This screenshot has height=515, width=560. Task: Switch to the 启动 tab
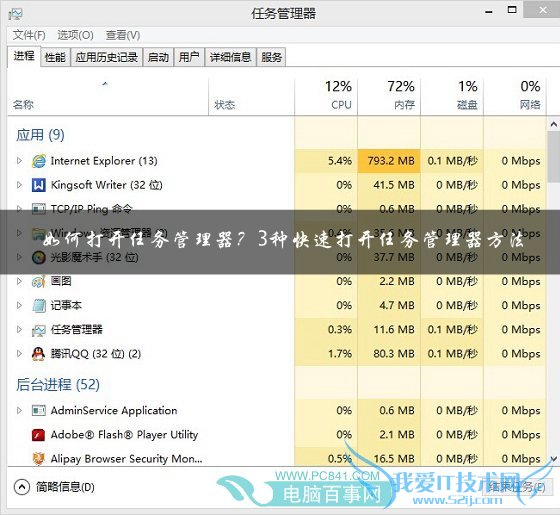point(158,57)
